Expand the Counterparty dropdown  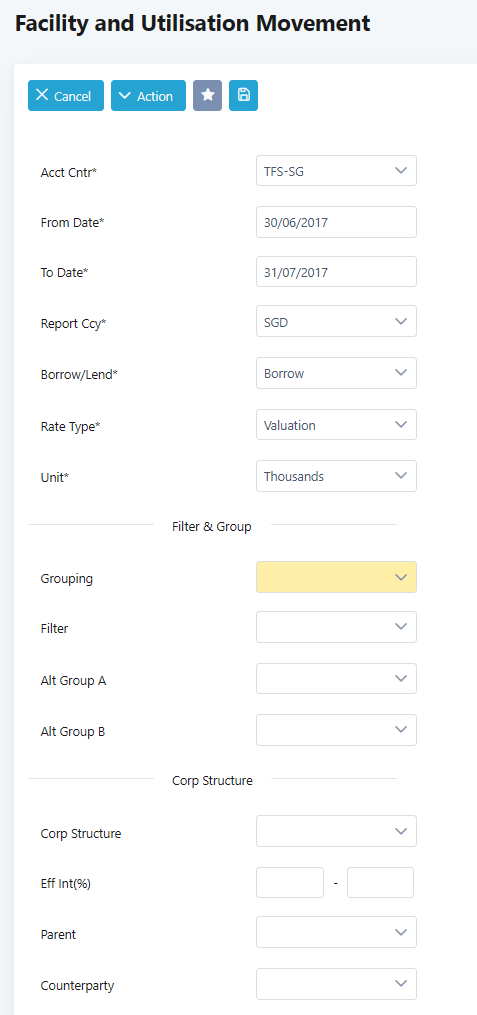pyautogui.click(x=337, y=984)
